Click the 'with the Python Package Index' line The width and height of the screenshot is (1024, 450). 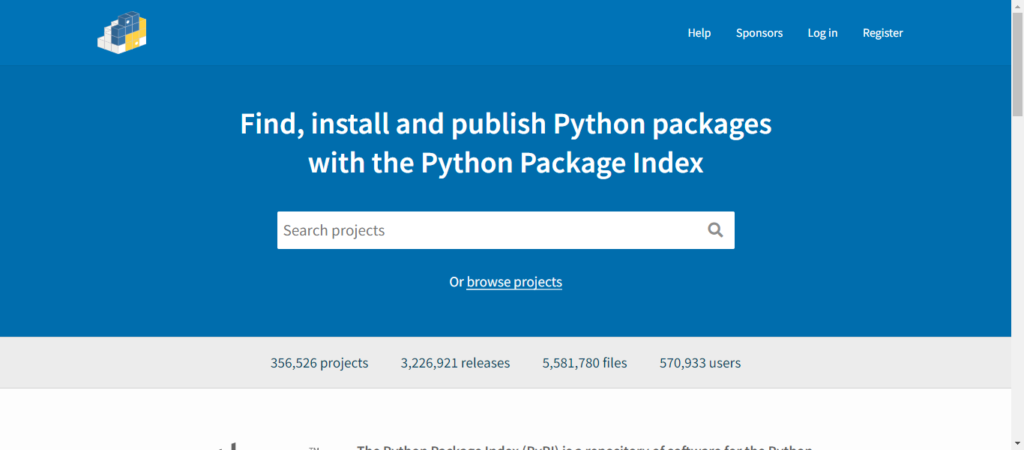[x=506, y=163]
